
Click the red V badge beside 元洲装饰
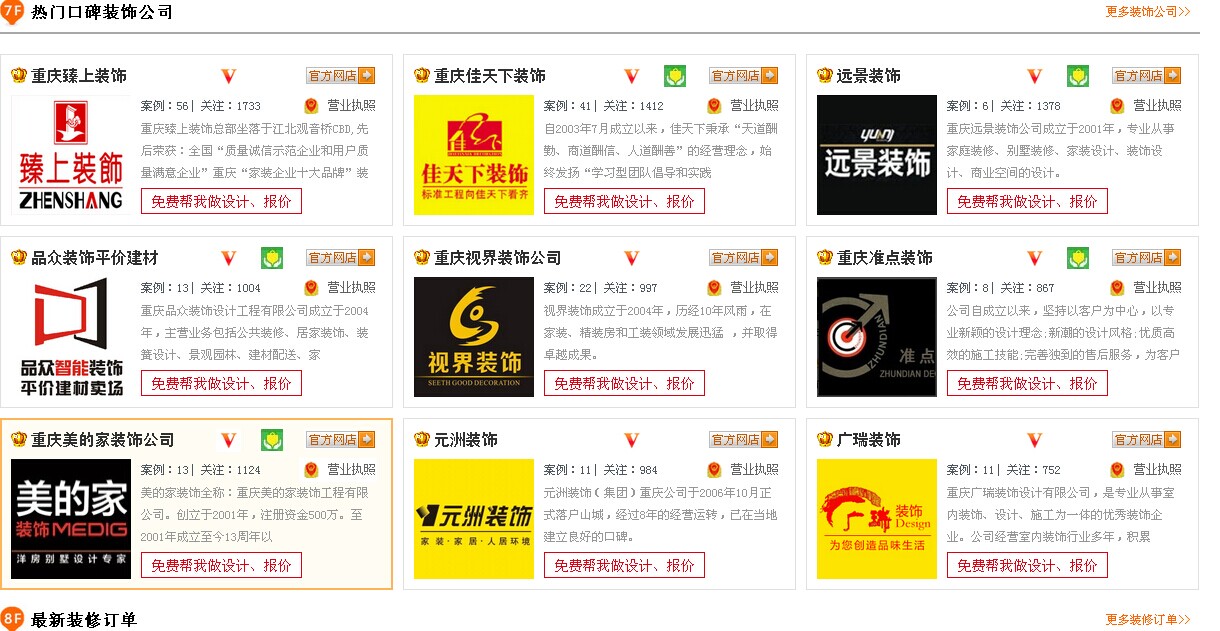632,440
